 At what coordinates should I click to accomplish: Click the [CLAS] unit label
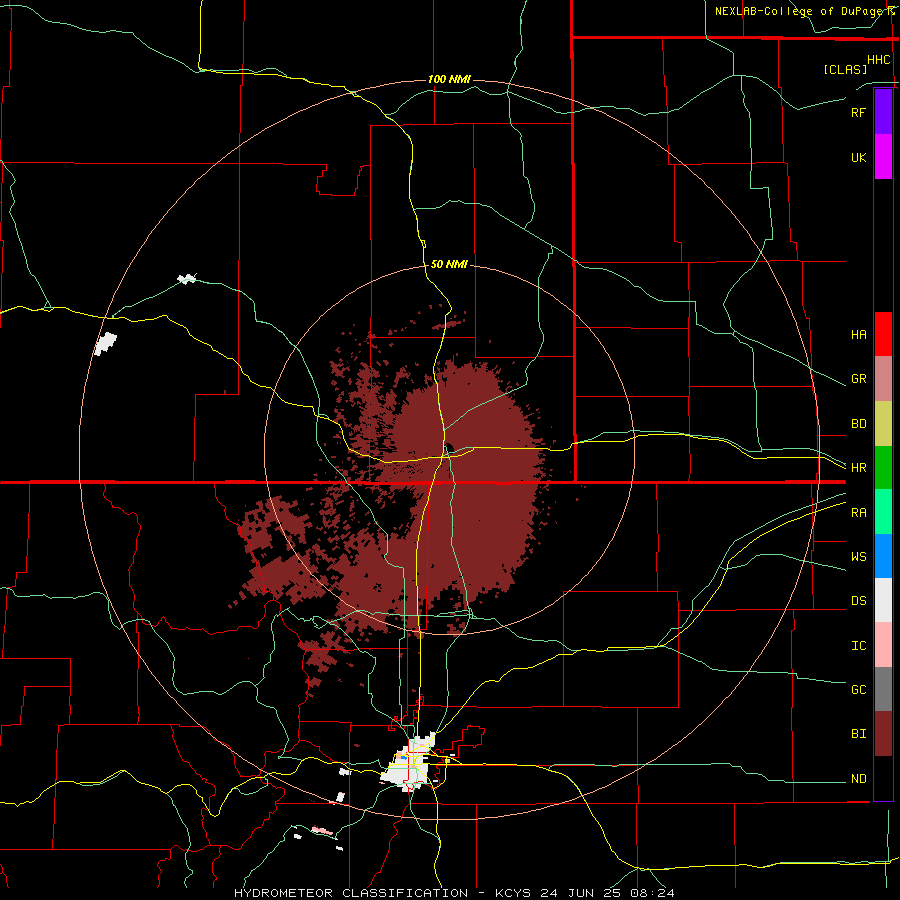844,70
